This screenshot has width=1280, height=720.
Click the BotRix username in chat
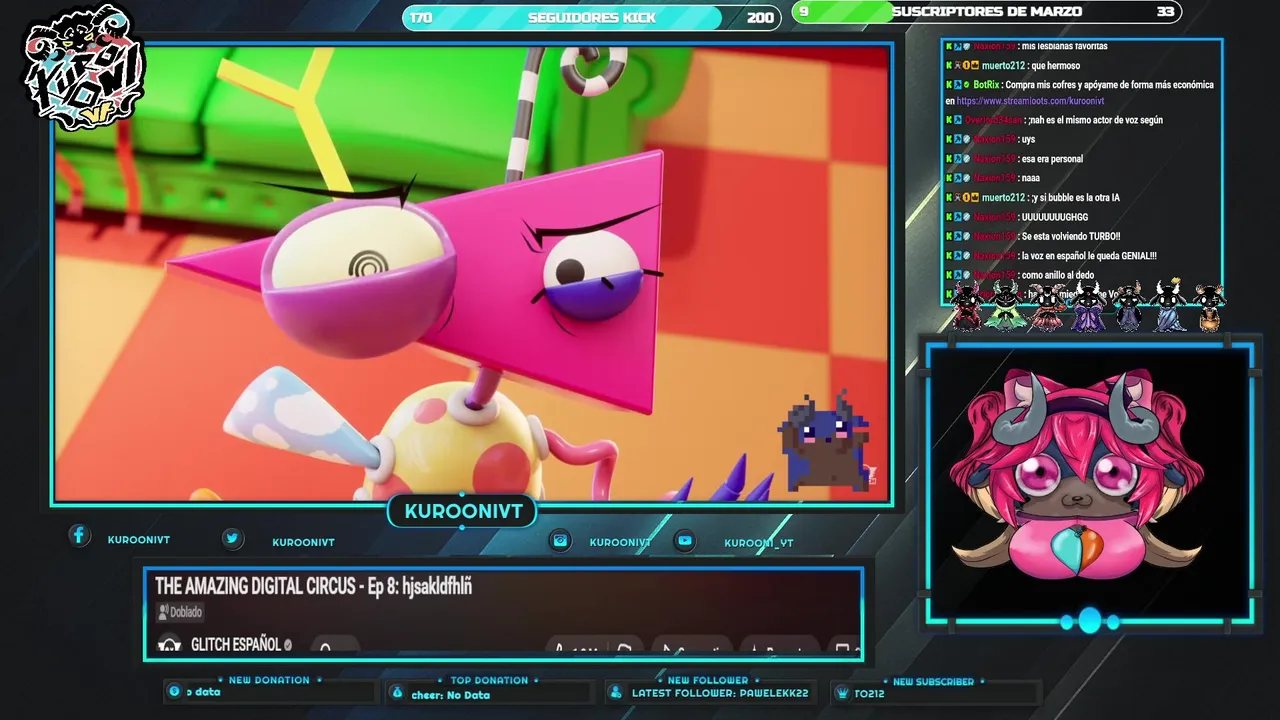click(x=986, y=85)
